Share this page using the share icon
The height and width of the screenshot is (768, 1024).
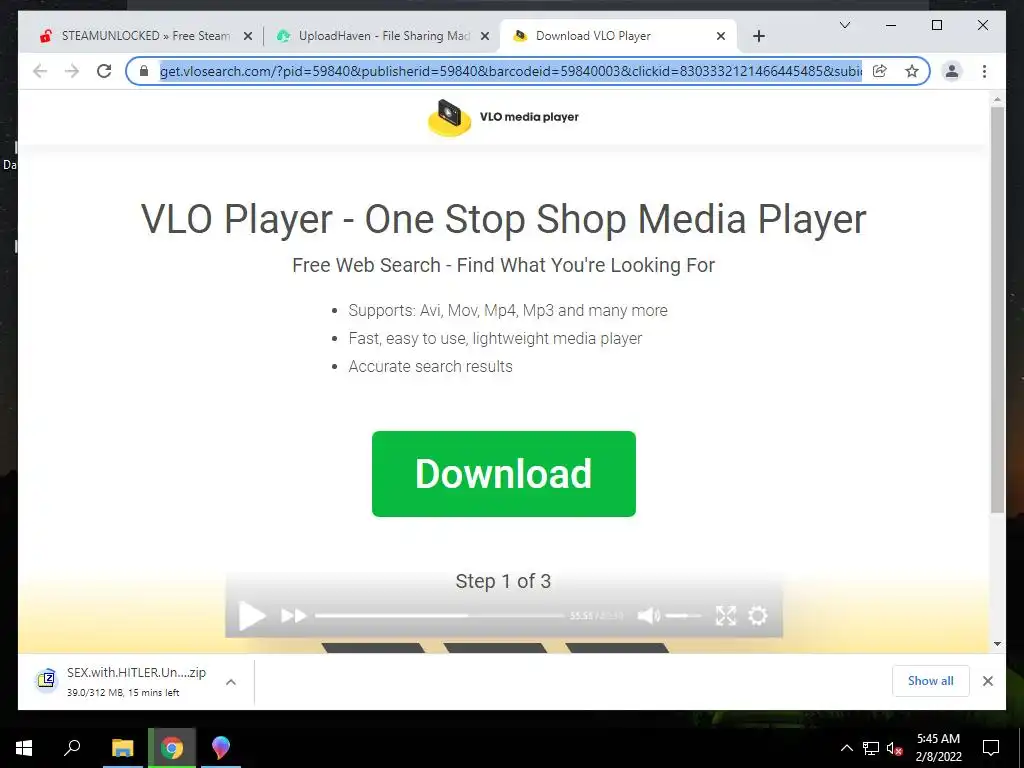click(880, 71)
